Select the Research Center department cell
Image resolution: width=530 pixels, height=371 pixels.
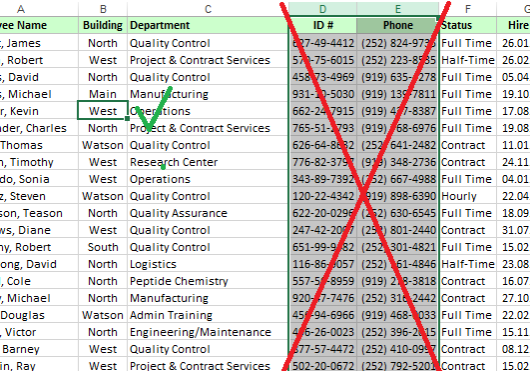click(208, 162)
